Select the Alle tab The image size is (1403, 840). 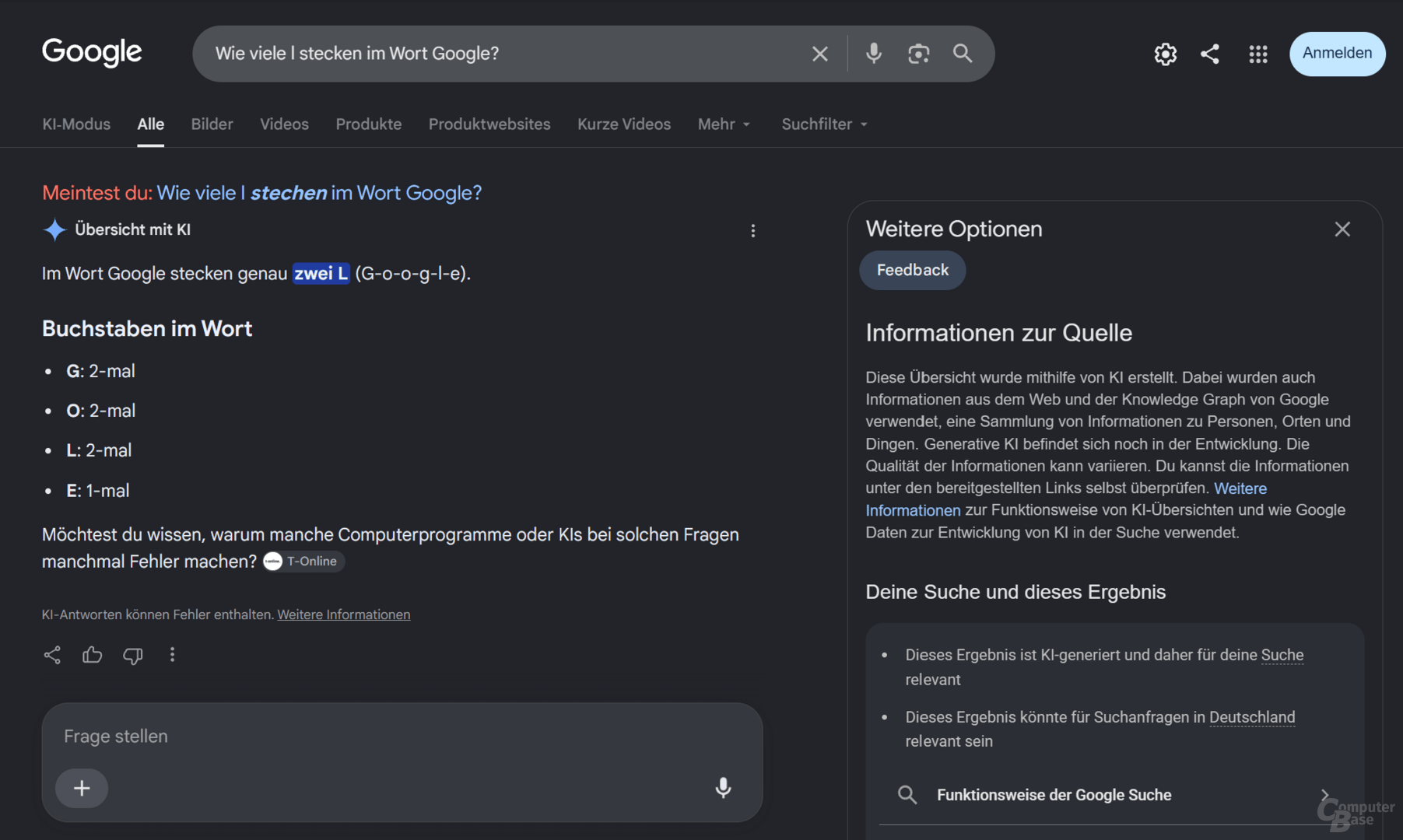(x=151, y=124)
